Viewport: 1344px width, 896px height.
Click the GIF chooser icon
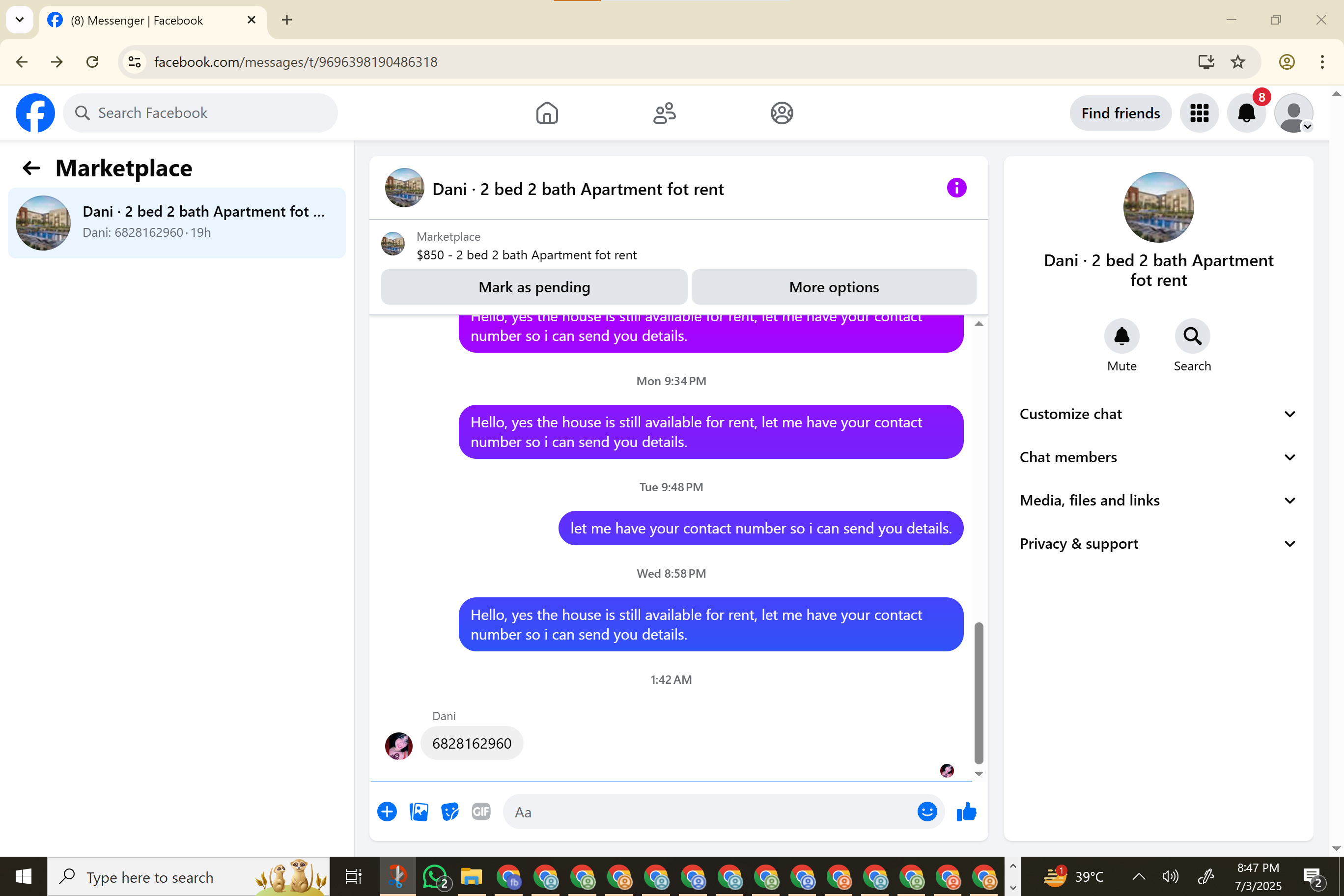[480, 812]
